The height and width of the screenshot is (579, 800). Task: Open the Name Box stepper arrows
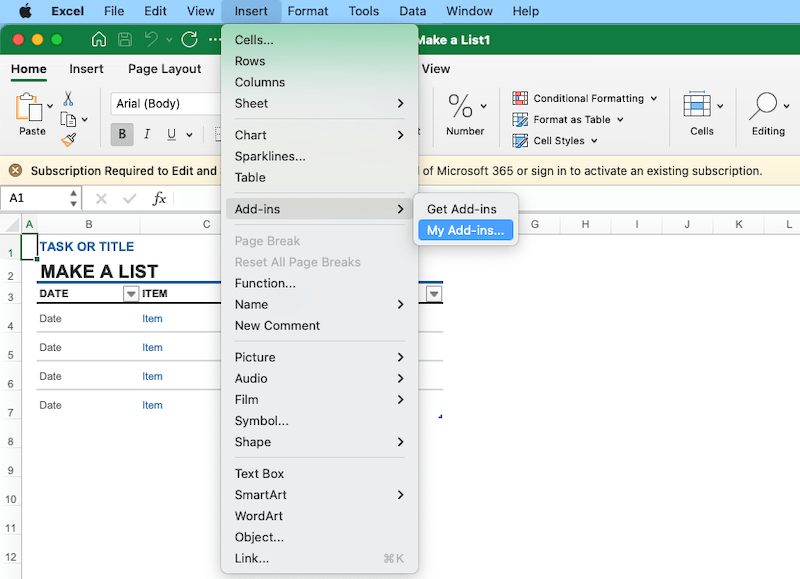point(73,198)
